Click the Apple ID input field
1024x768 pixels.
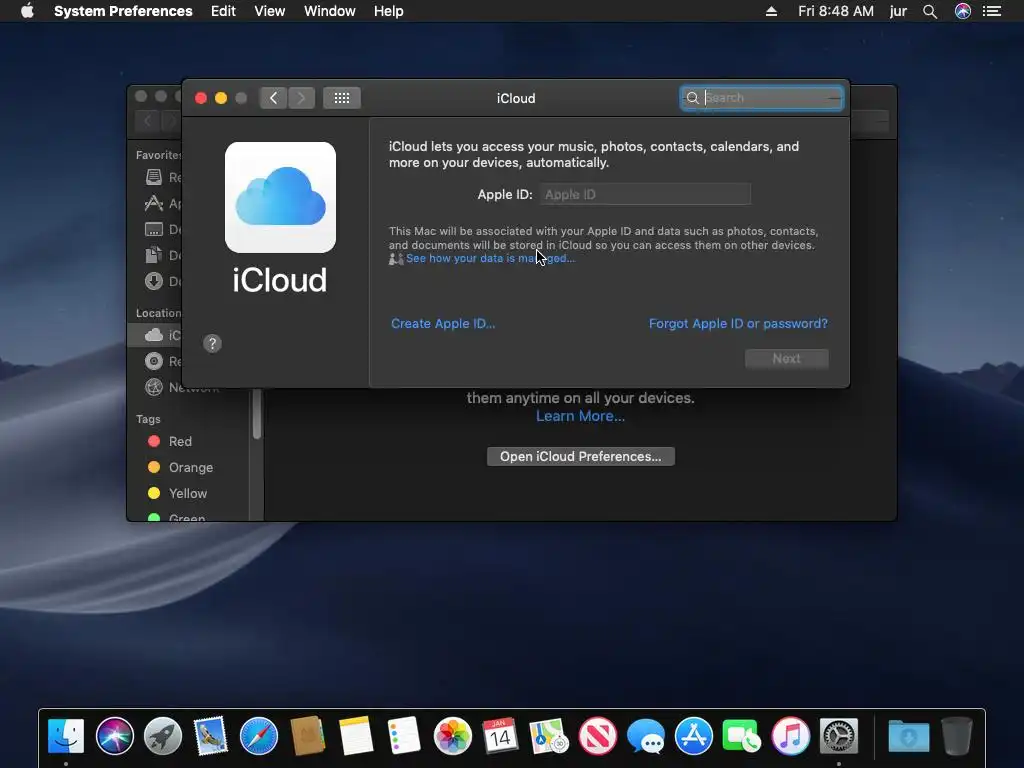(x=645, y=194)
